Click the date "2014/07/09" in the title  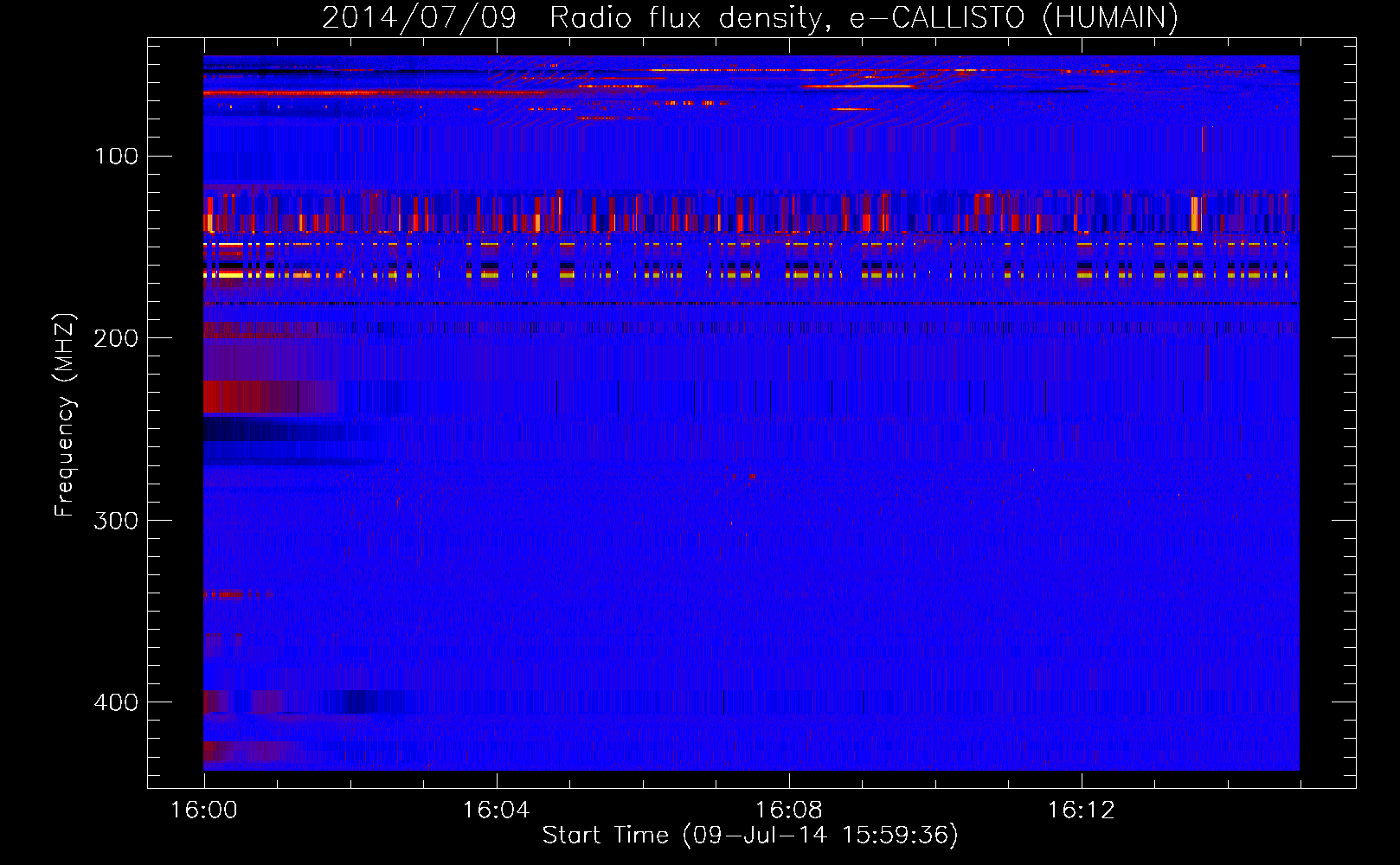[419, 18]
